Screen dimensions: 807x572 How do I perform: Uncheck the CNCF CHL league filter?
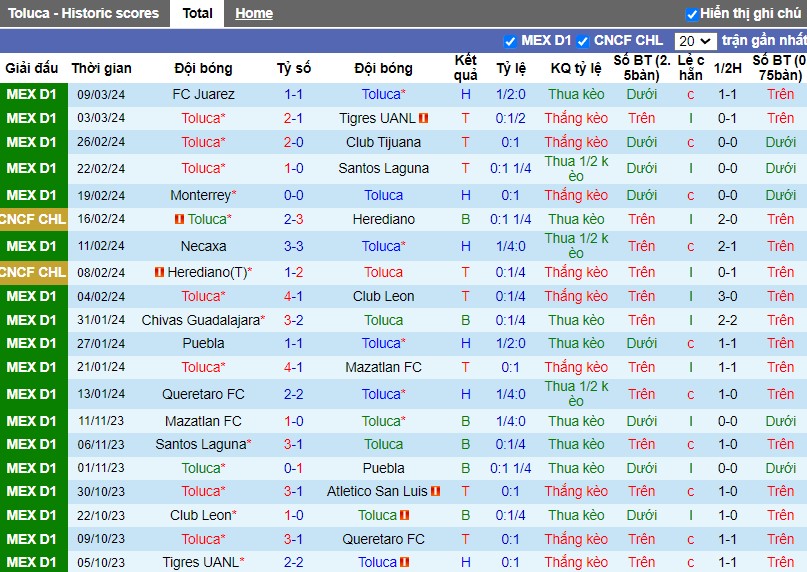click(x=583, y=41)
